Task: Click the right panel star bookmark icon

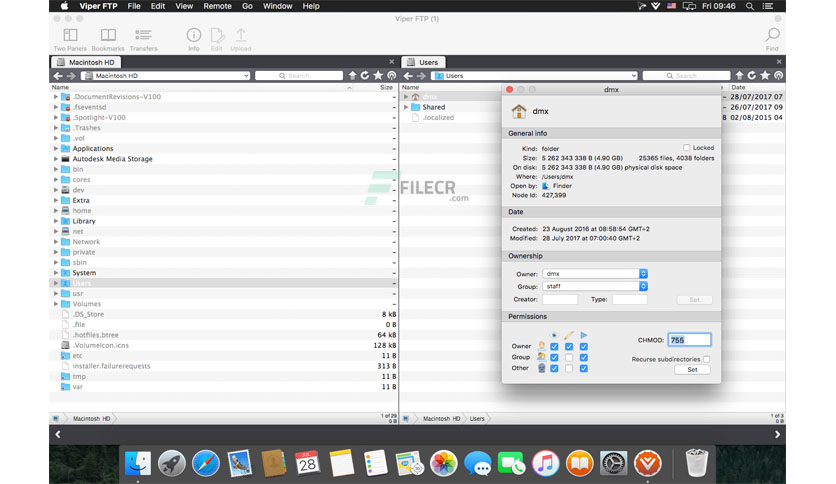Action: pos(765,76)
